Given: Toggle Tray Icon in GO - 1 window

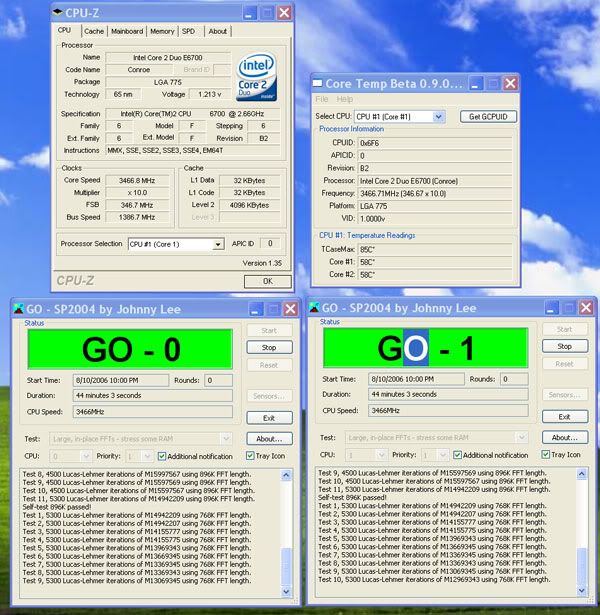Looking at the screenshot, I should (x=545, y=454).
